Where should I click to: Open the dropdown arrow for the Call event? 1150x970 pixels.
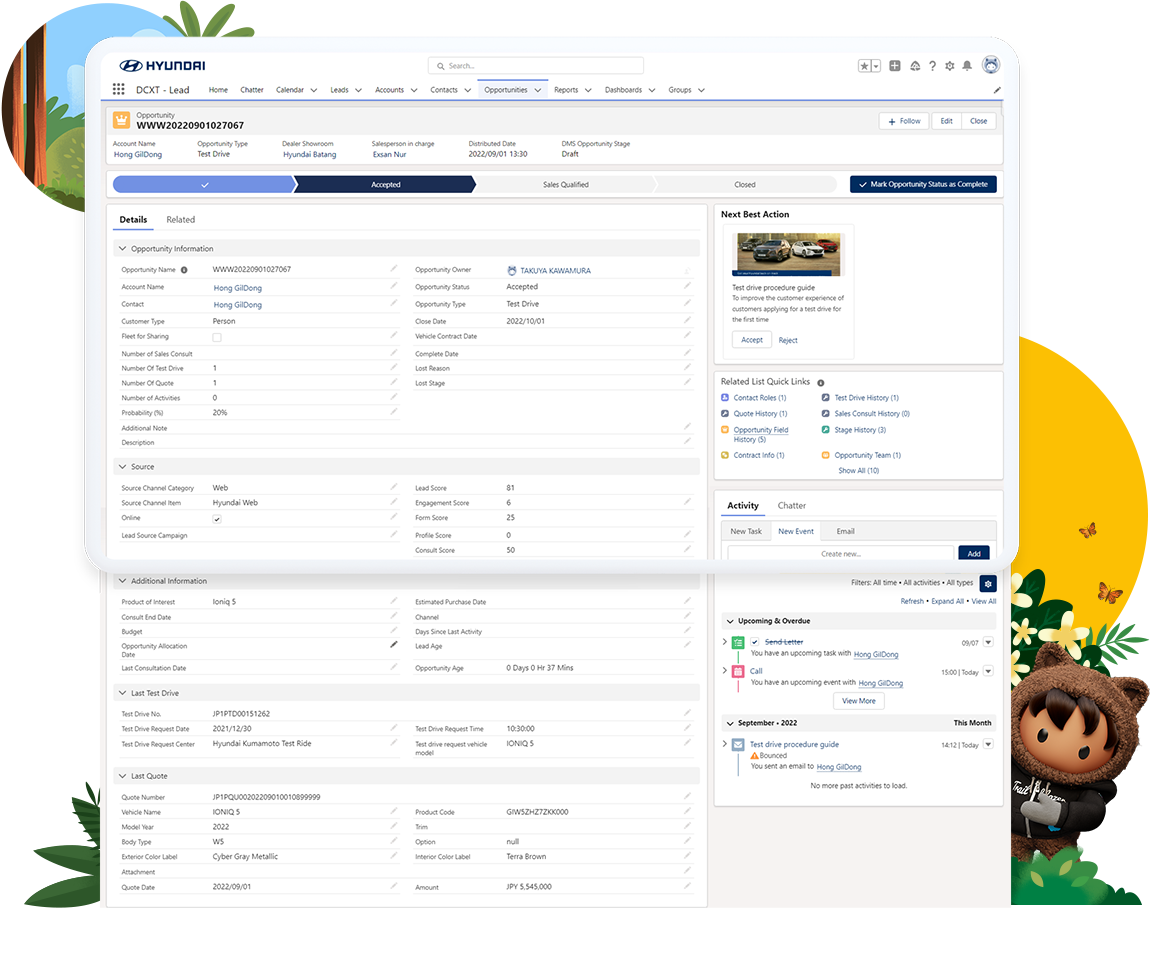(988, 672)
